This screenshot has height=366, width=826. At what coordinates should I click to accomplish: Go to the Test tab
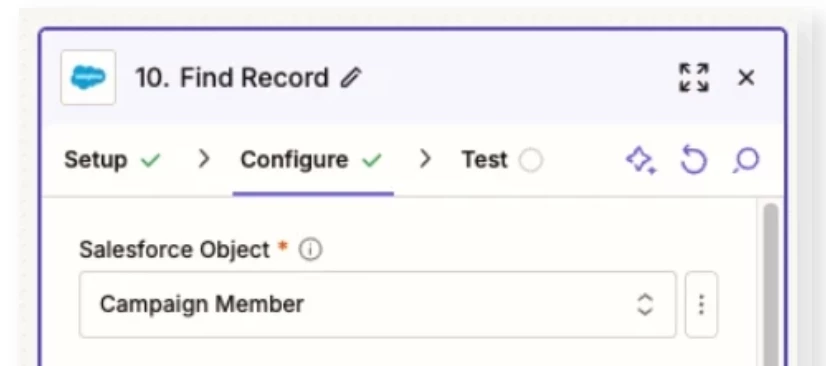pos(485,160)
